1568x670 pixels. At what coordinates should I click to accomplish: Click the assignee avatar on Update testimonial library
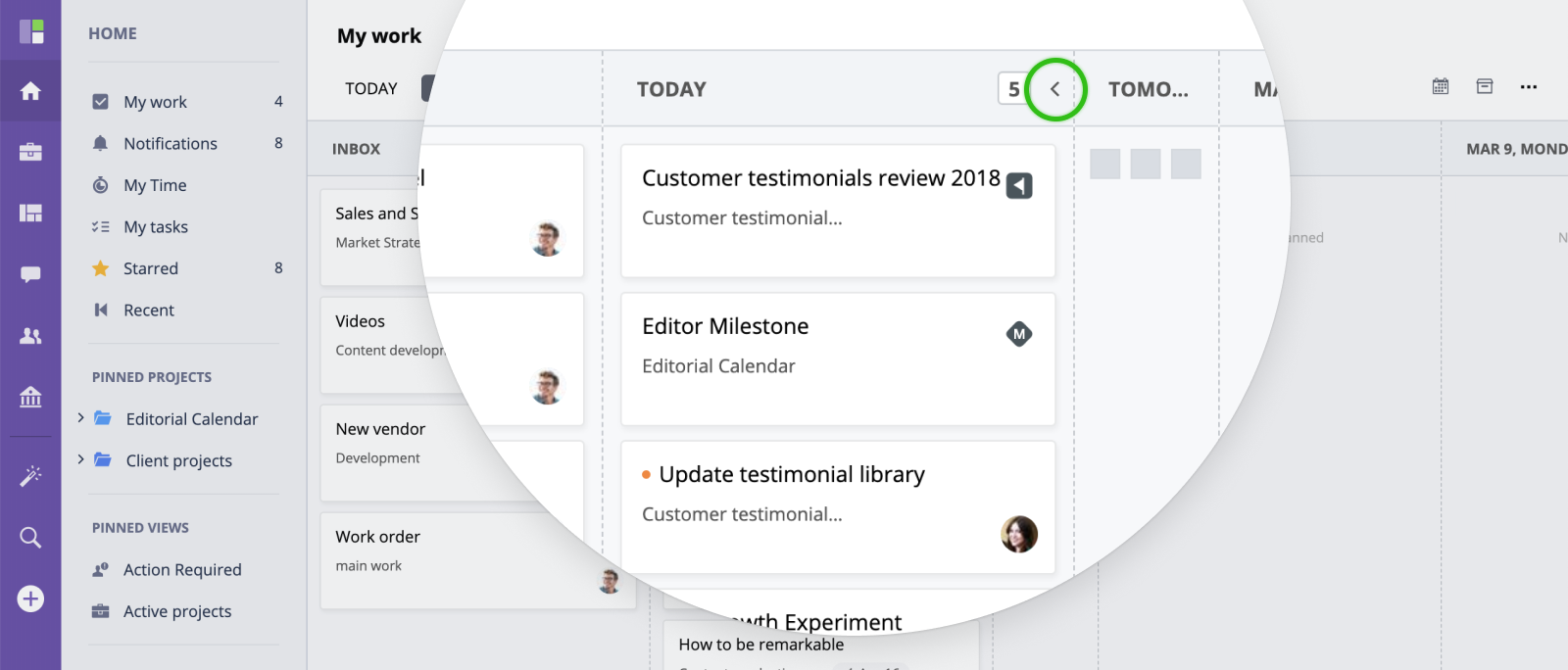point(1019,534)
